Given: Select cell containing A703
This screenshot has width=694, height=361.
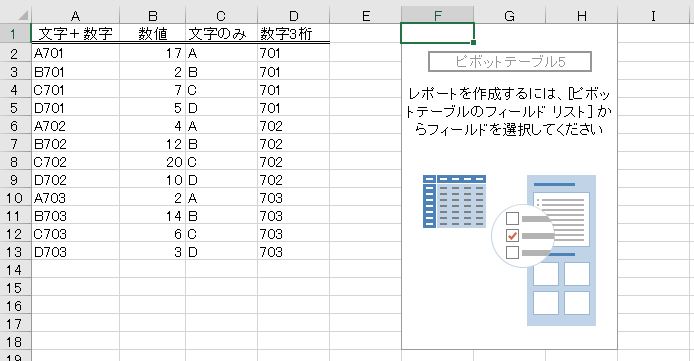Looking at the screenshot, I should pos(75,198).
